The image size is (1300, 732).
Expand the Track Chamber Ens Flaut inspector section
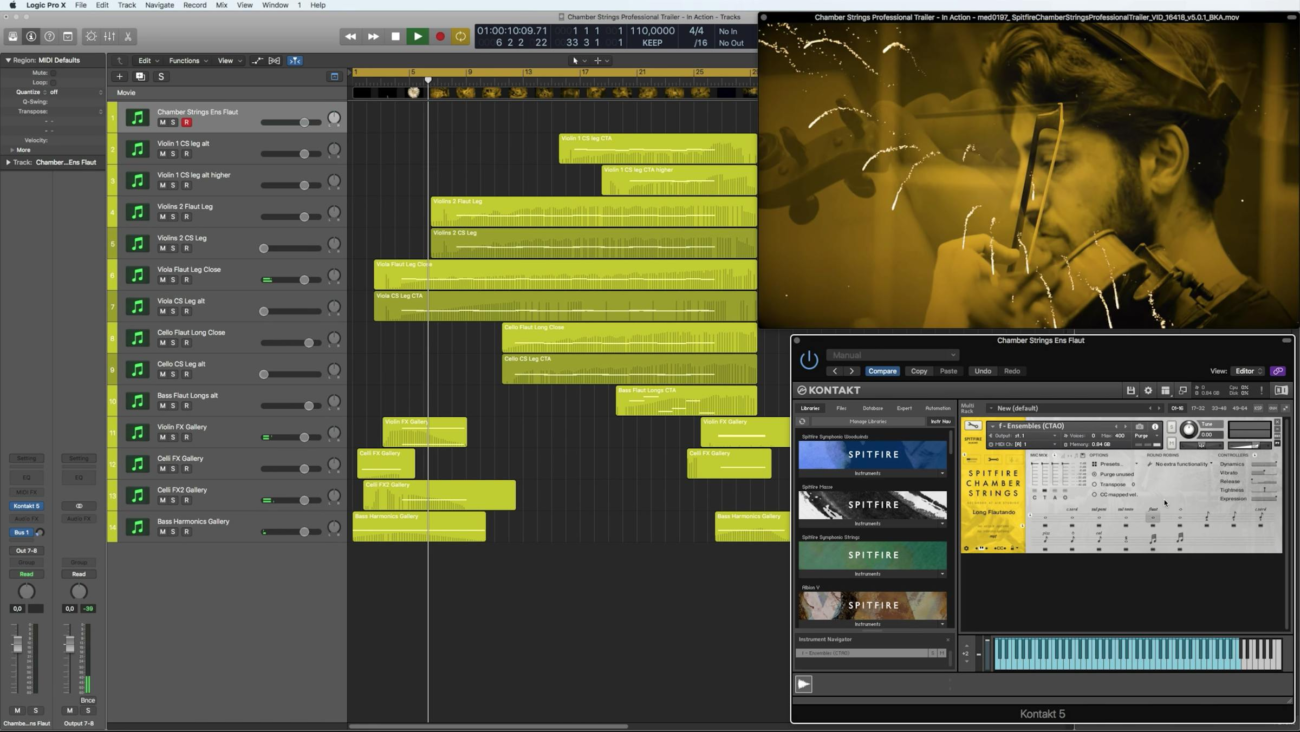9,162
